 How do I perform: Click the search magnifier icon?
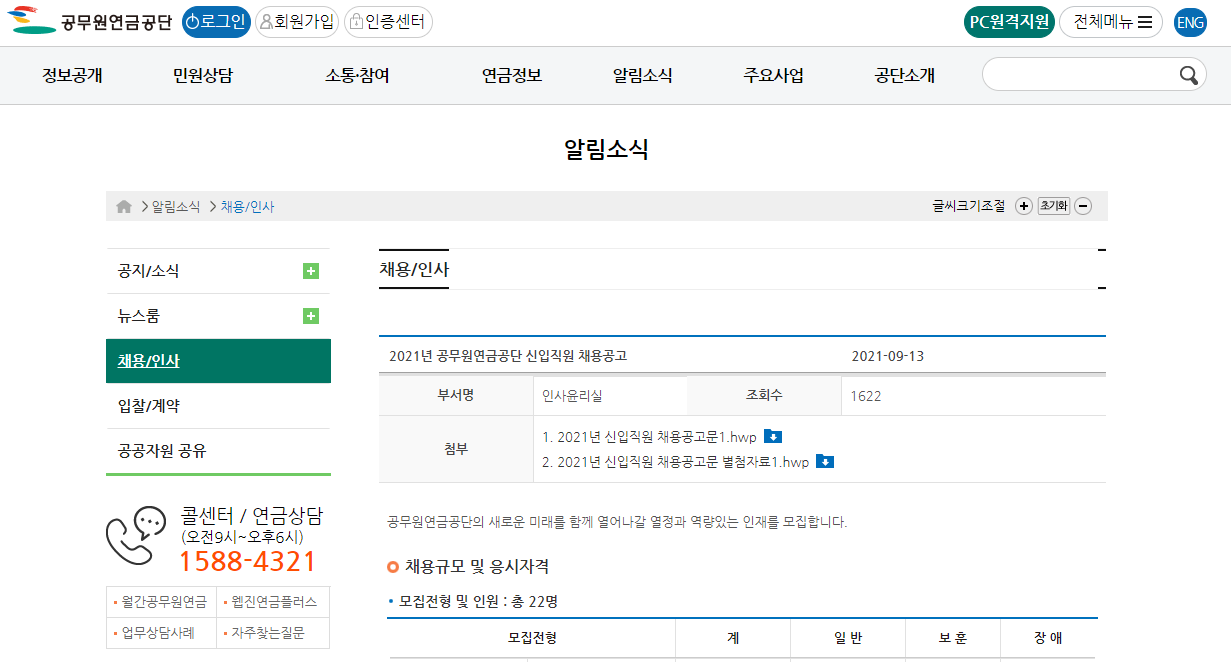[x=1189, y=75]
